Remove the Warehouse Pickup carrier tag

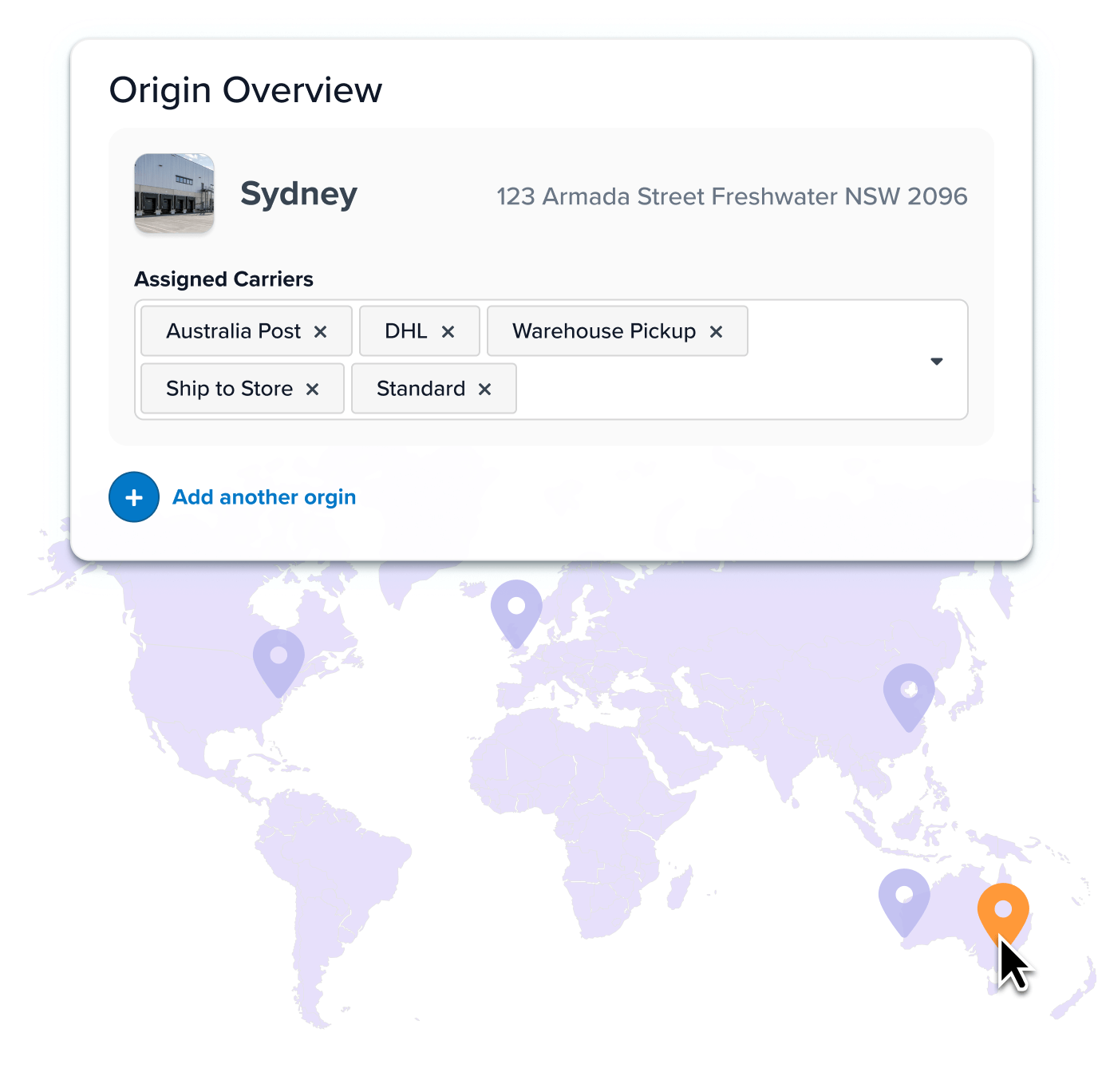point(716,331)
